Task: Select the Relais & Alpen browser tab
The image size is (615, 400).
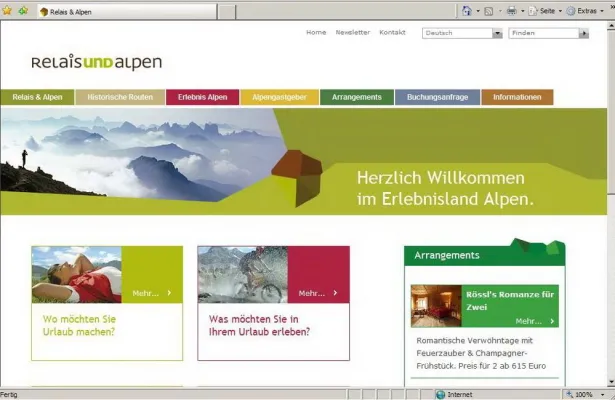Action: pyautogui.click(x=127, y=12)
